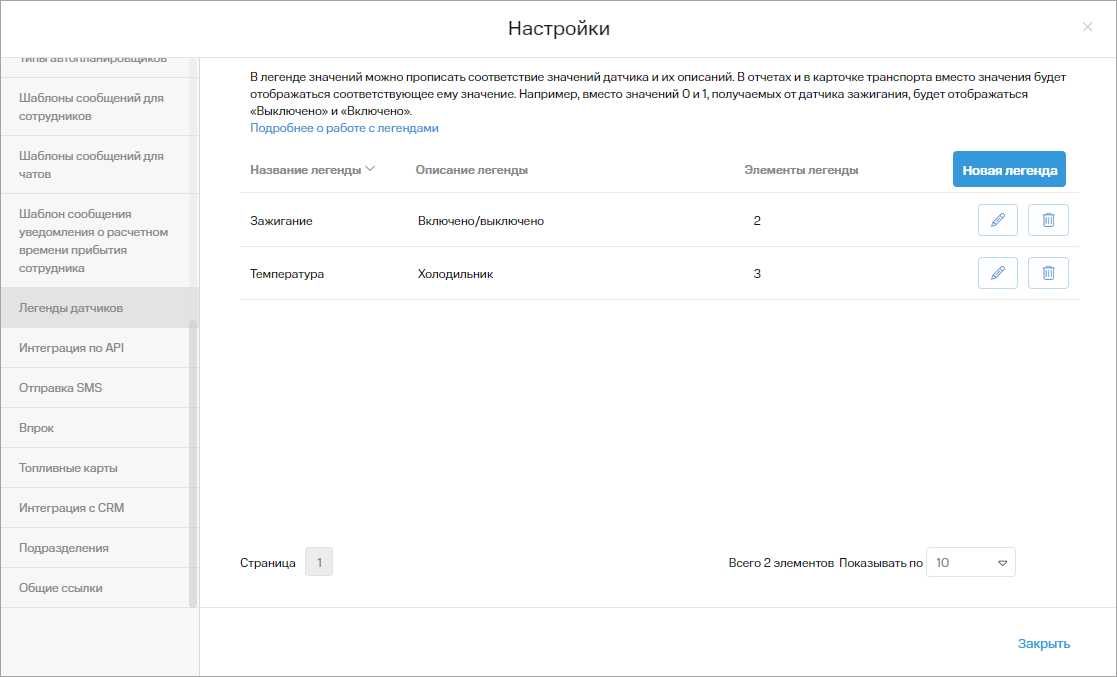This screenshot has width=1117, height=677.
Task: Select Интеграция по API menu item
Action: pos(95,348)
